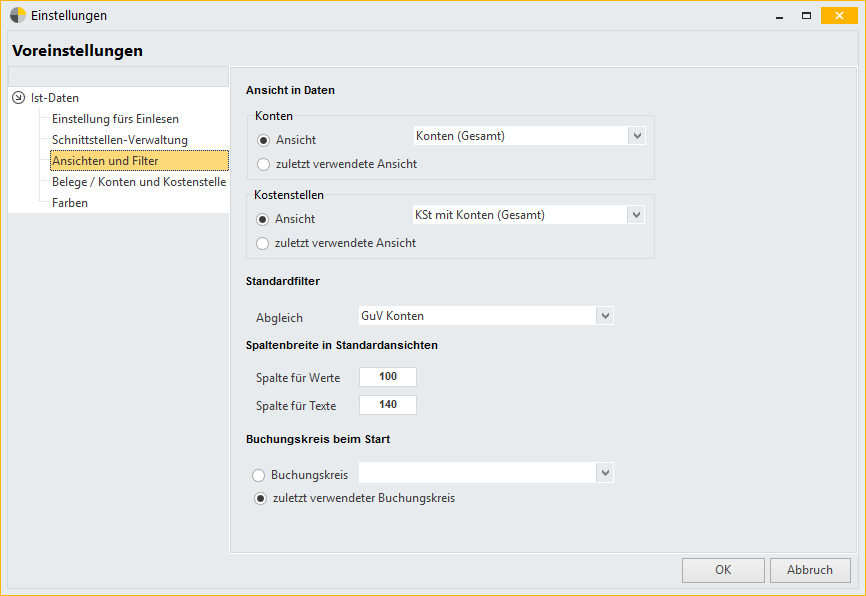Go to Schnittstellen-Verwaltung settings
Image resolution: width=866 pixels, height=596 pixels.
(x=120, y=140)
